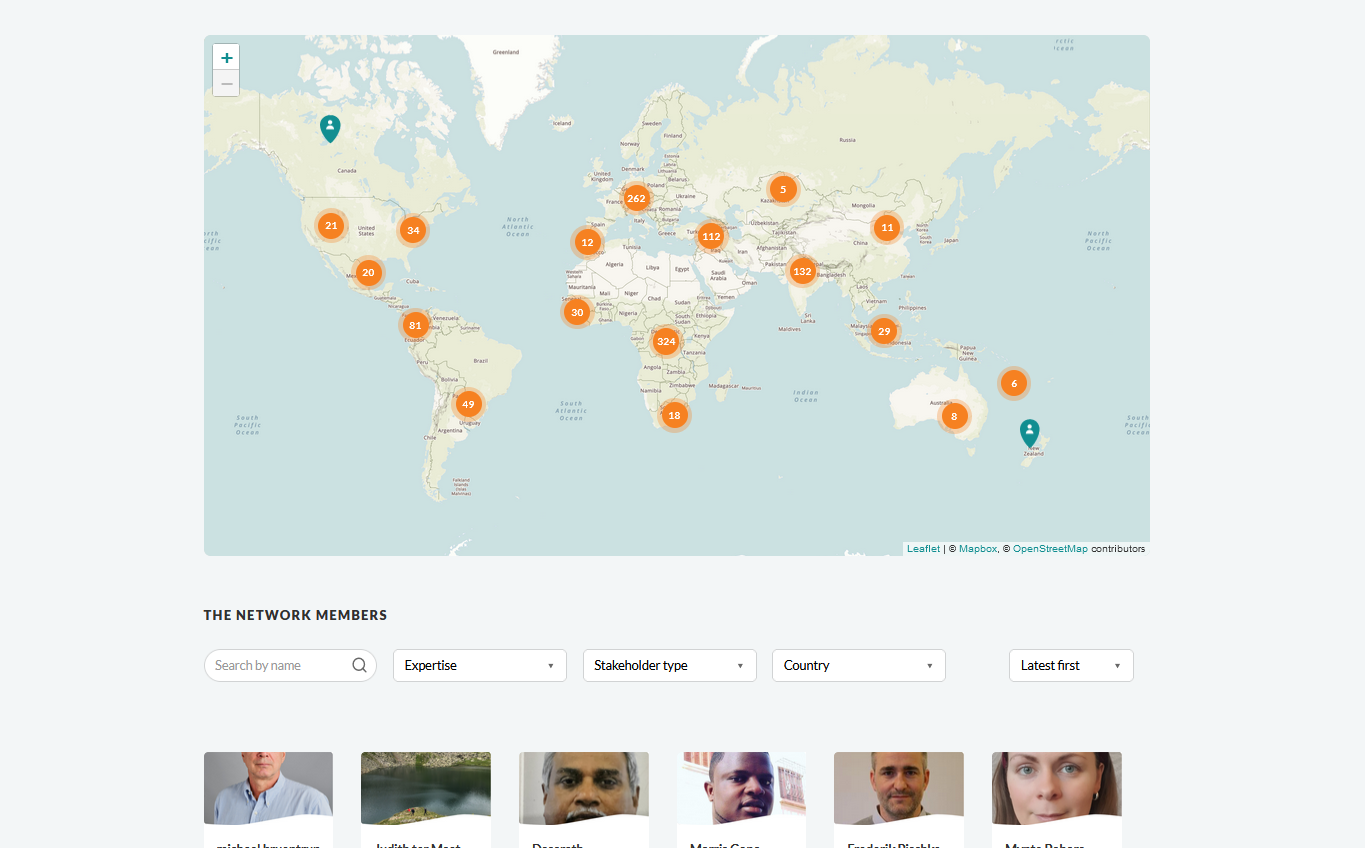This screenshot has width=1365, height=848.
Task: Click the search magnifier icon
Action: coord(359,665)
